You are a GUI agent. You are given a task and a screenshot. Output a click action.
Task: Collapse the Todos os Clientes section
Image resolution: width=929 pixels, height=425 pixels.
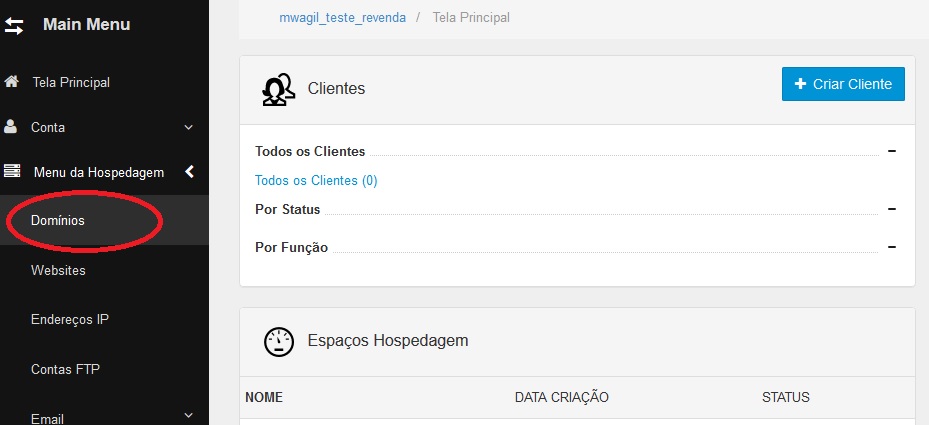[x=892, y=151]
